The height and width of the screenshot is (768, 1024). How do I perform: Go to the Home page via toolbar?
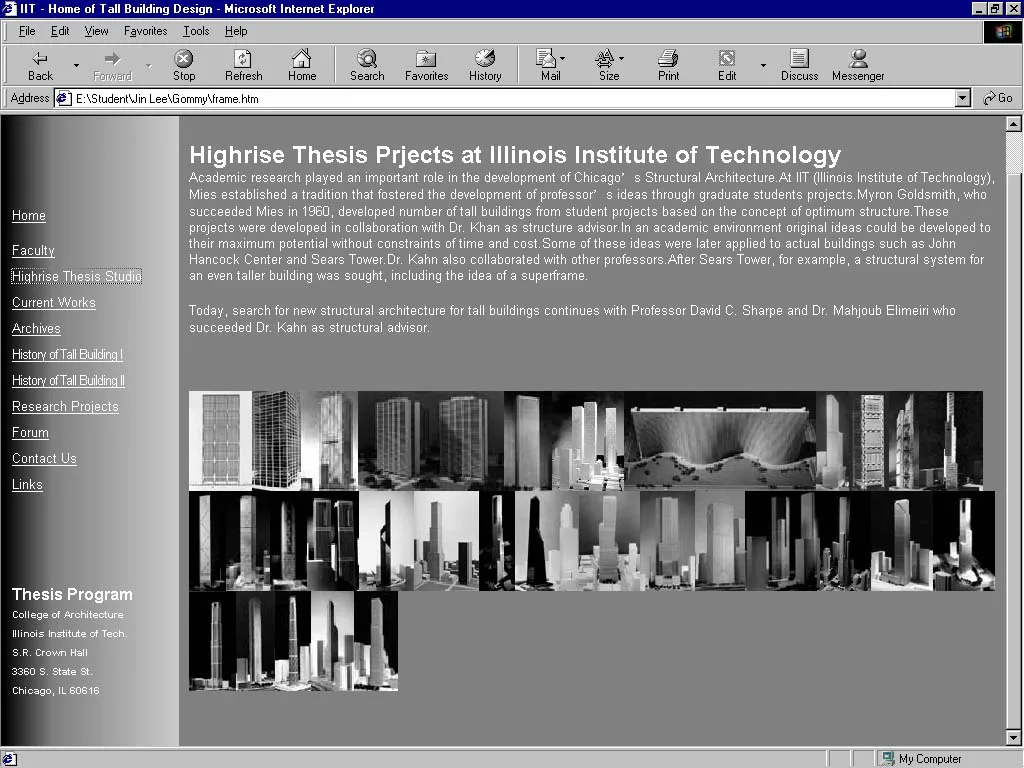302,65
